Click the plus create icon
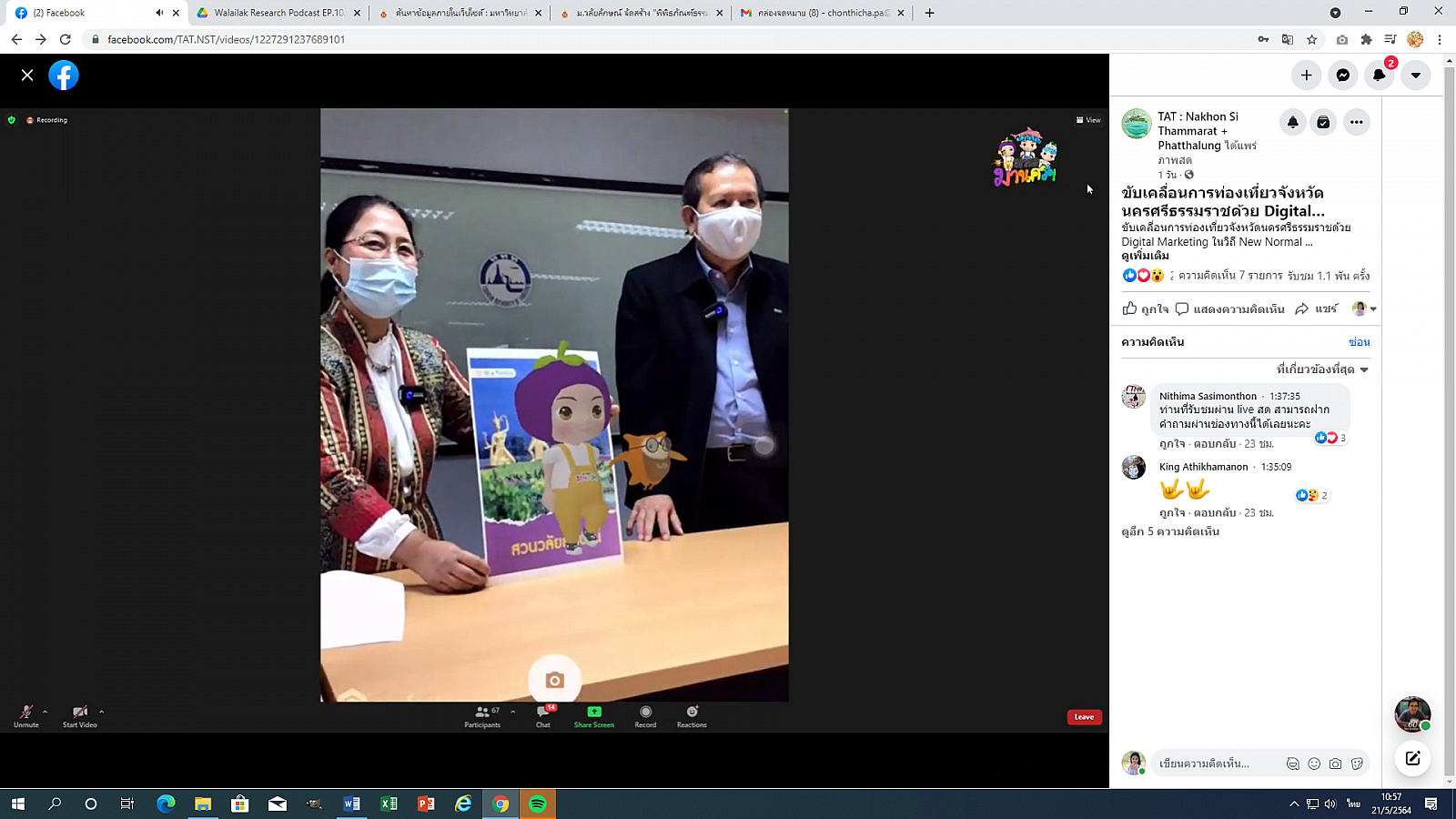The width and height of the screenshot is (1456, 819). 1306,76
